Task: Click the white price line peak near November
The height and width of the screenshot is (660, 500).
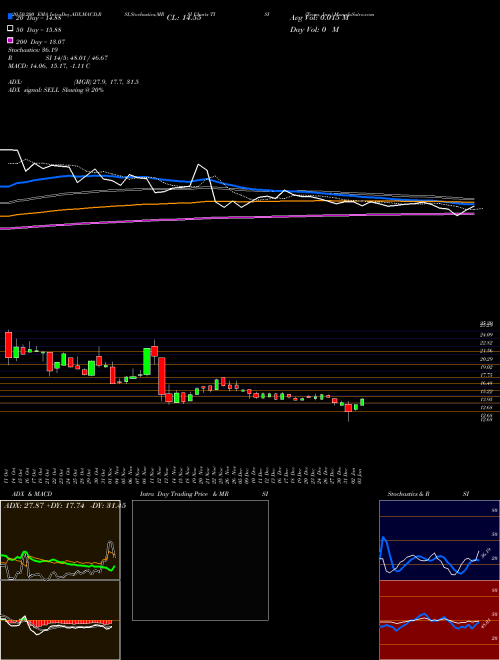Action: click(x=199, y=165)
